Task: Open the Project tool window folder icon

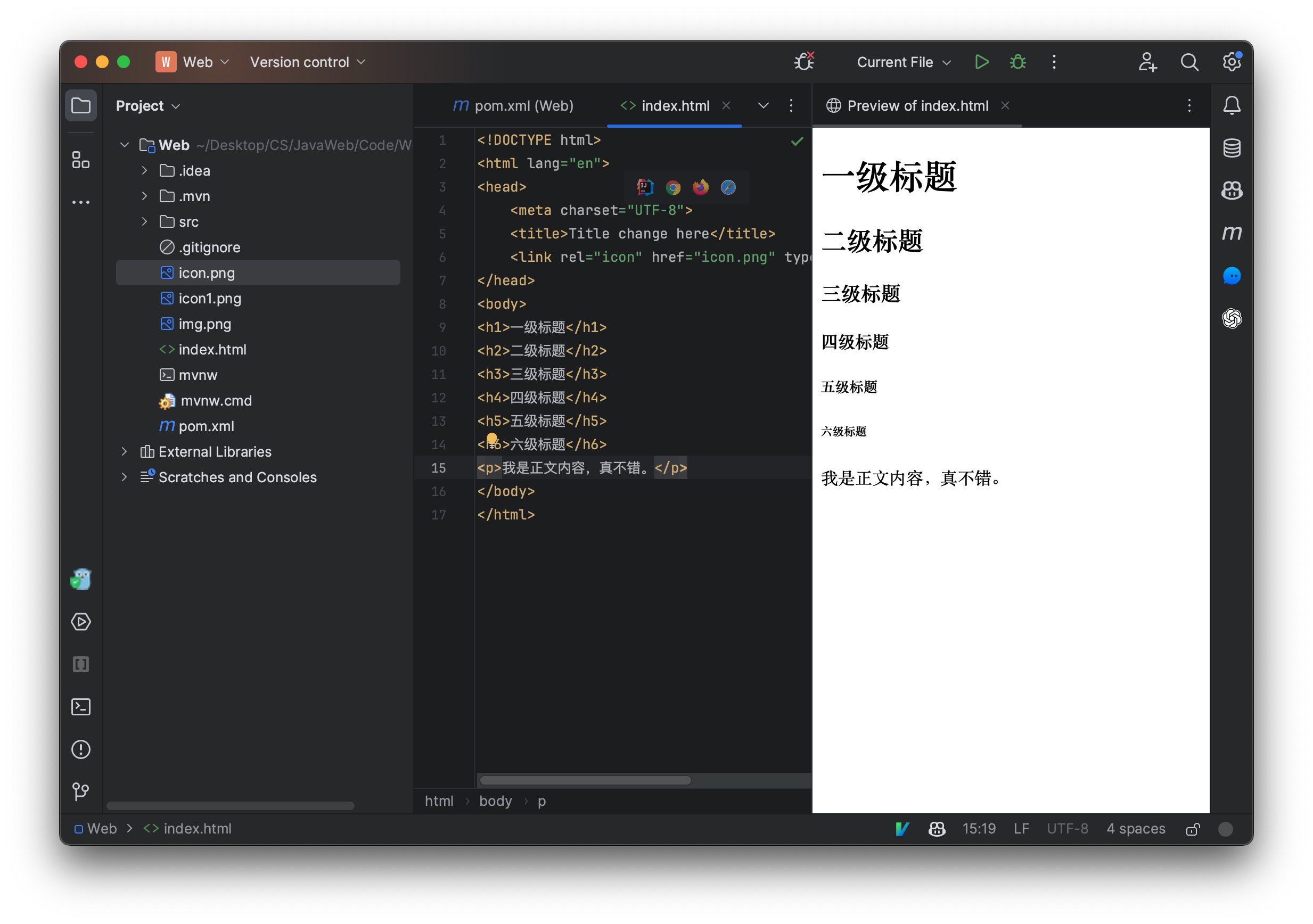Action: click(x=80, y=105)
